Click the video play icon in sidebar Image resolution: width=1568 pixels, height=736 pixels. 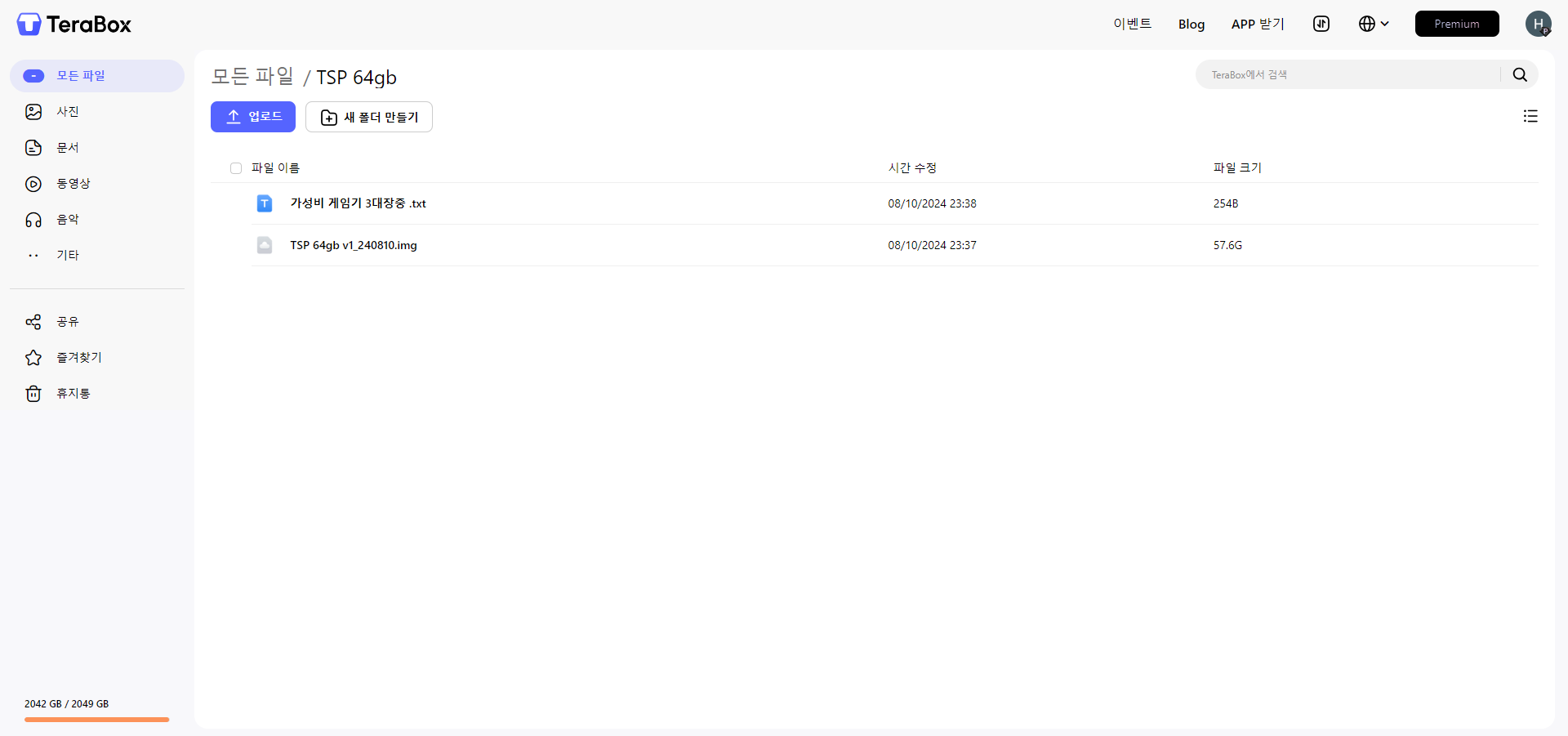tap(33, 184)
